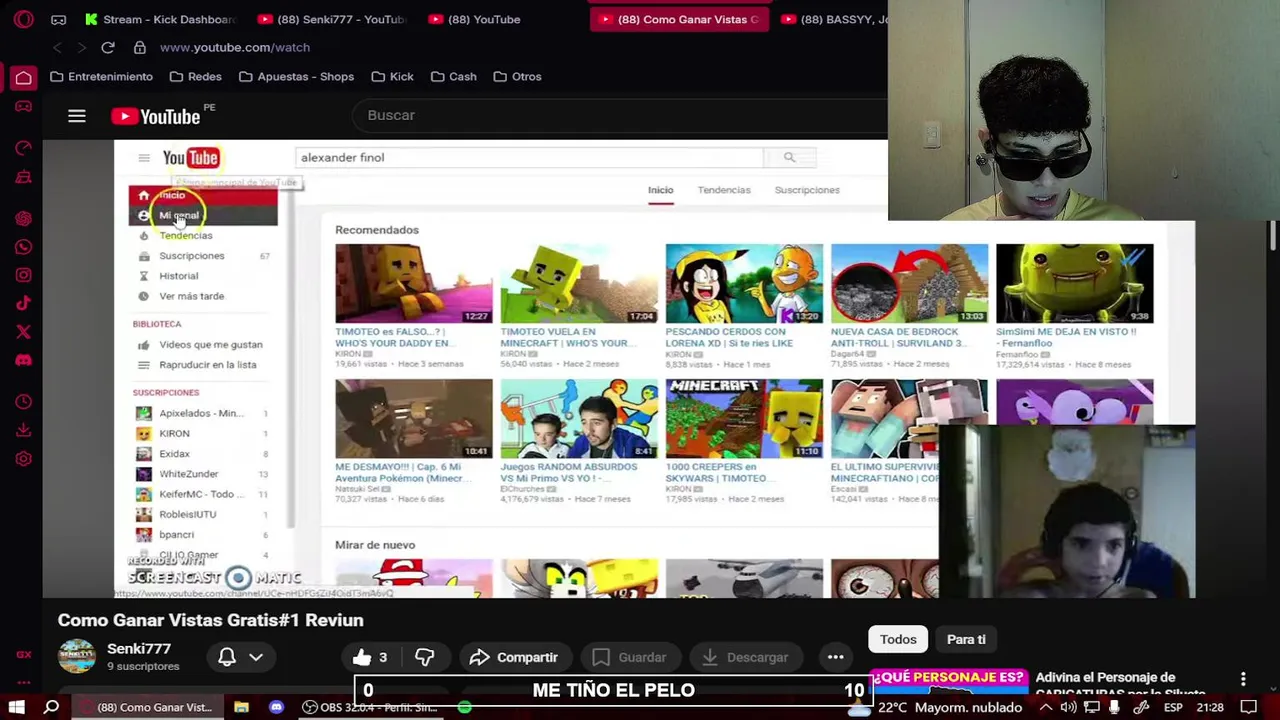Screen dimensions: 1280x720
Task: Open TikTok in the Opera sidebar
Action: coord(23,303)
